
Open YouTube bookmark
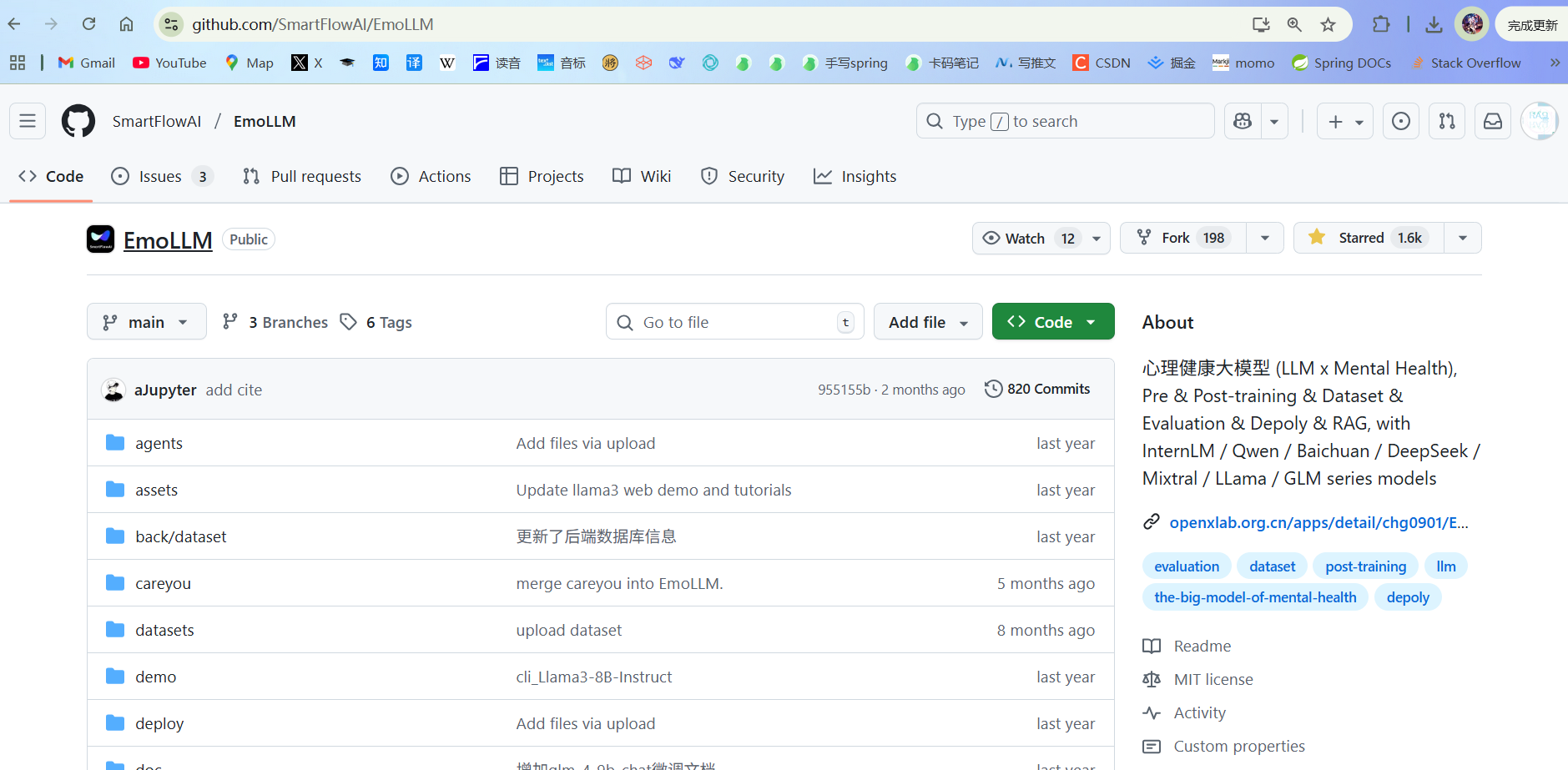point(169,63)
